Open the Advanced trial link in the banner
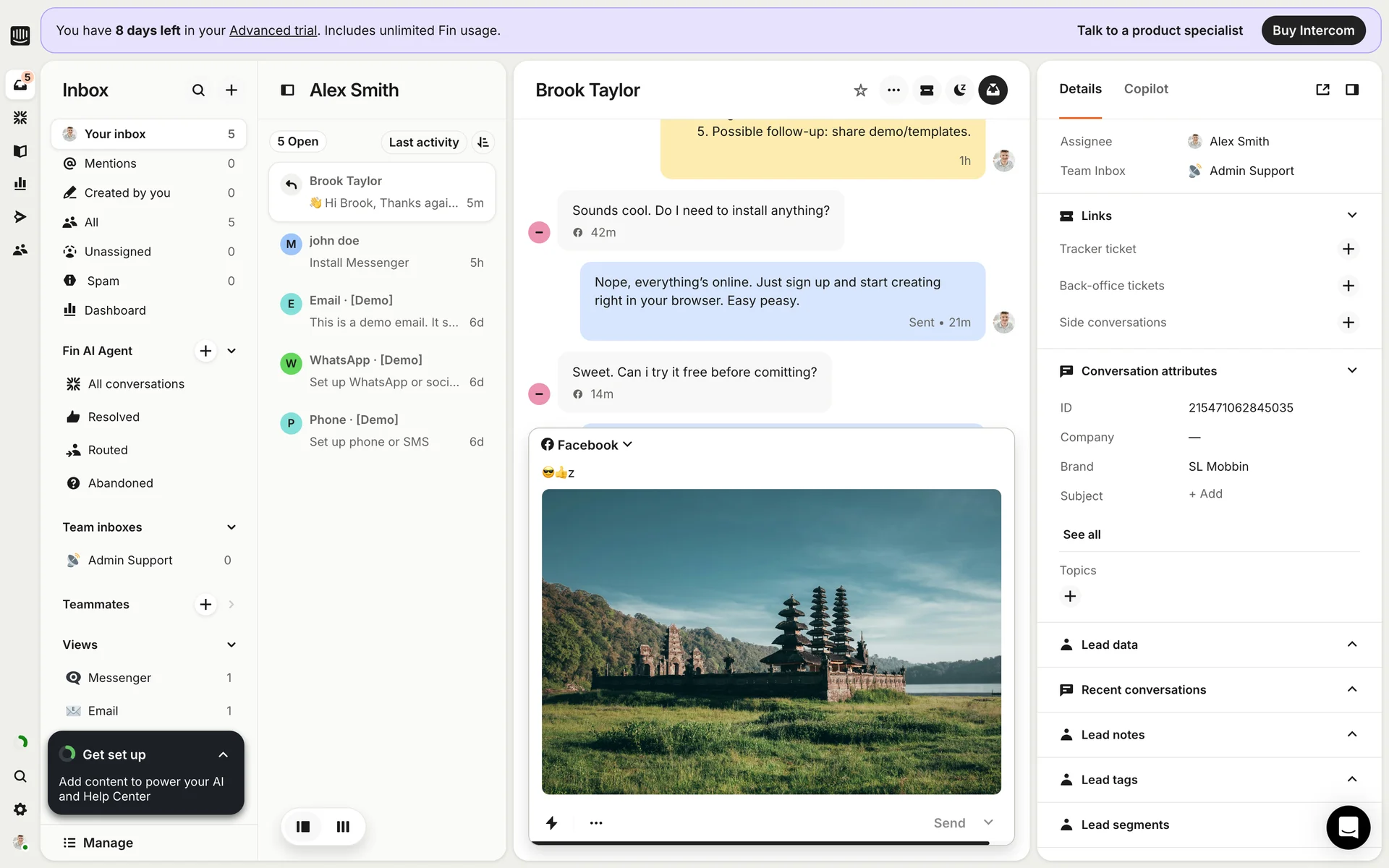 pyautogui.click(x=273, y=30)
